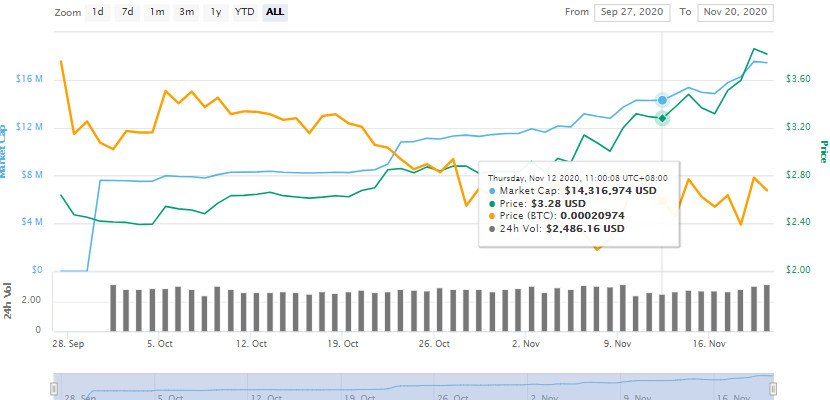This screenshot has width=830, height=400.
Task: Click the $2.00 price axis label
Action: (x=798, y=270)
